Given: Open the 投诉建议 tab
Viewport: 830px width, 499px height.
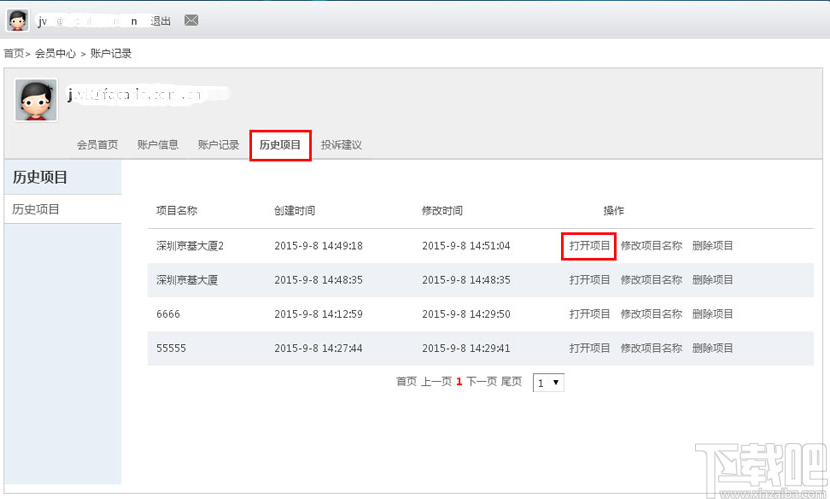Looking at the screenshot, I should [x=341, y=144].
